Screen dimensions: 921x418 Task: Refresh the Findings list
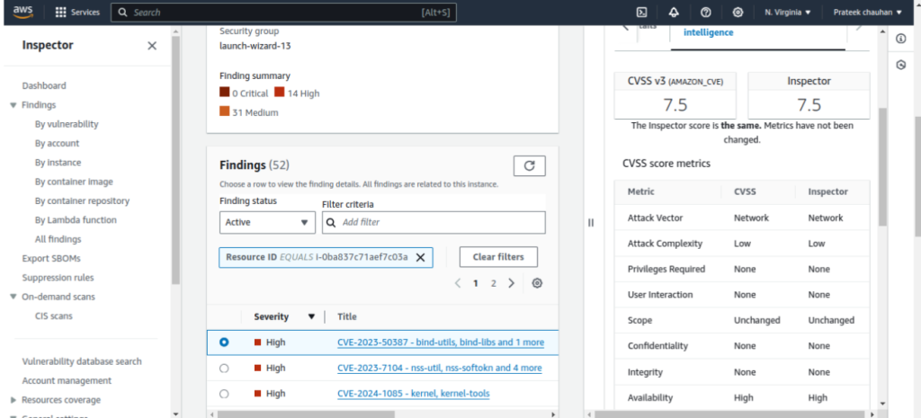(529, 166)
